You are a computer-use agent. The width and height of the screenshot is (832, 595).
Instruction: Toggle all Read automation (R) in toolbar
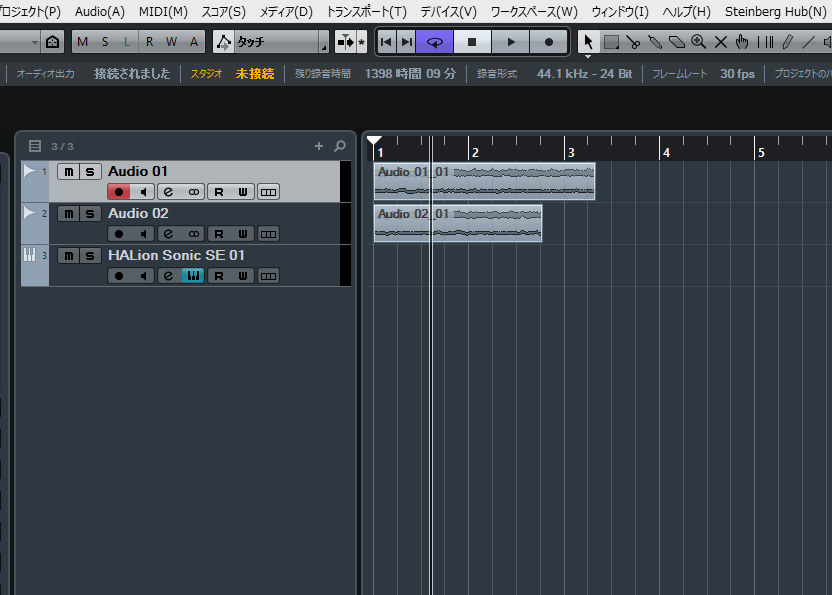tap(150, 42)
